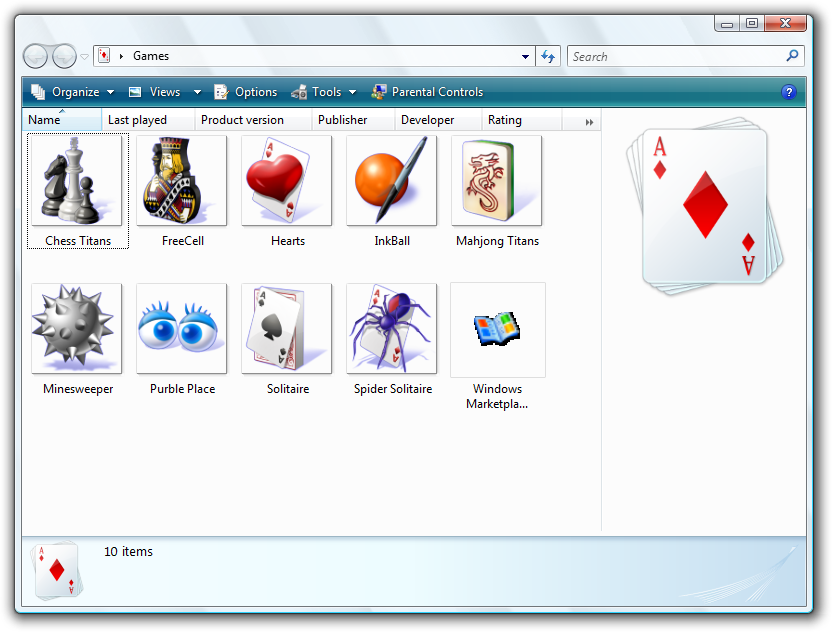Select the Minesweeper mine icon

[76, 328]
